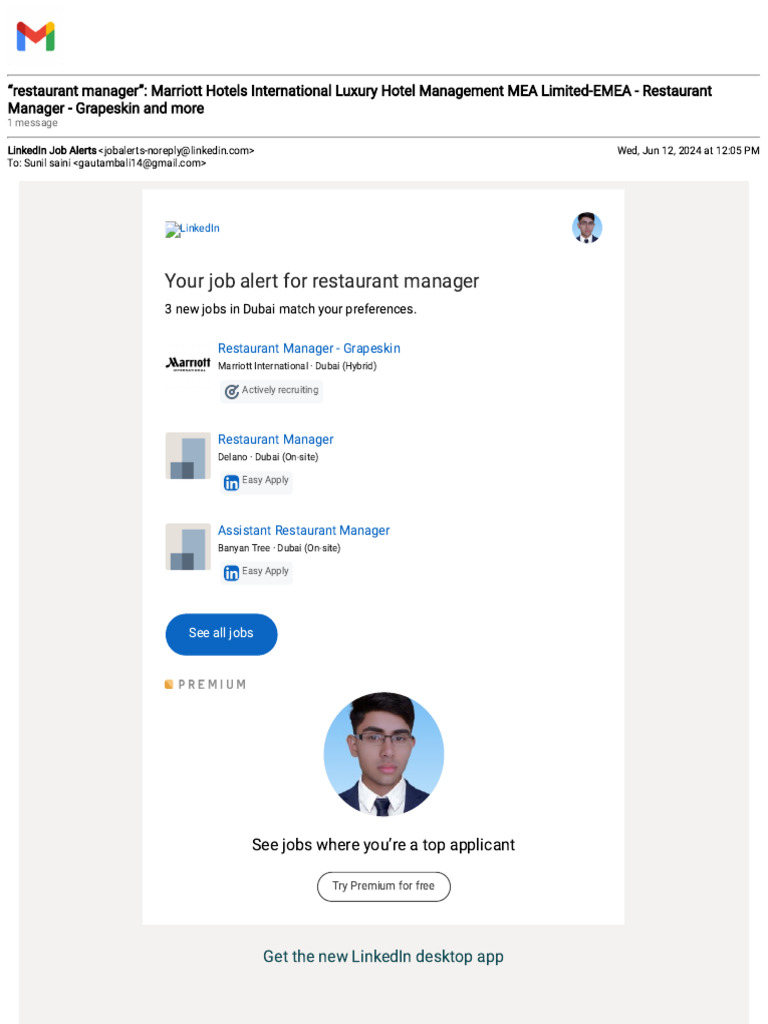Click the Gmail logo icon

tap(36, 37)
